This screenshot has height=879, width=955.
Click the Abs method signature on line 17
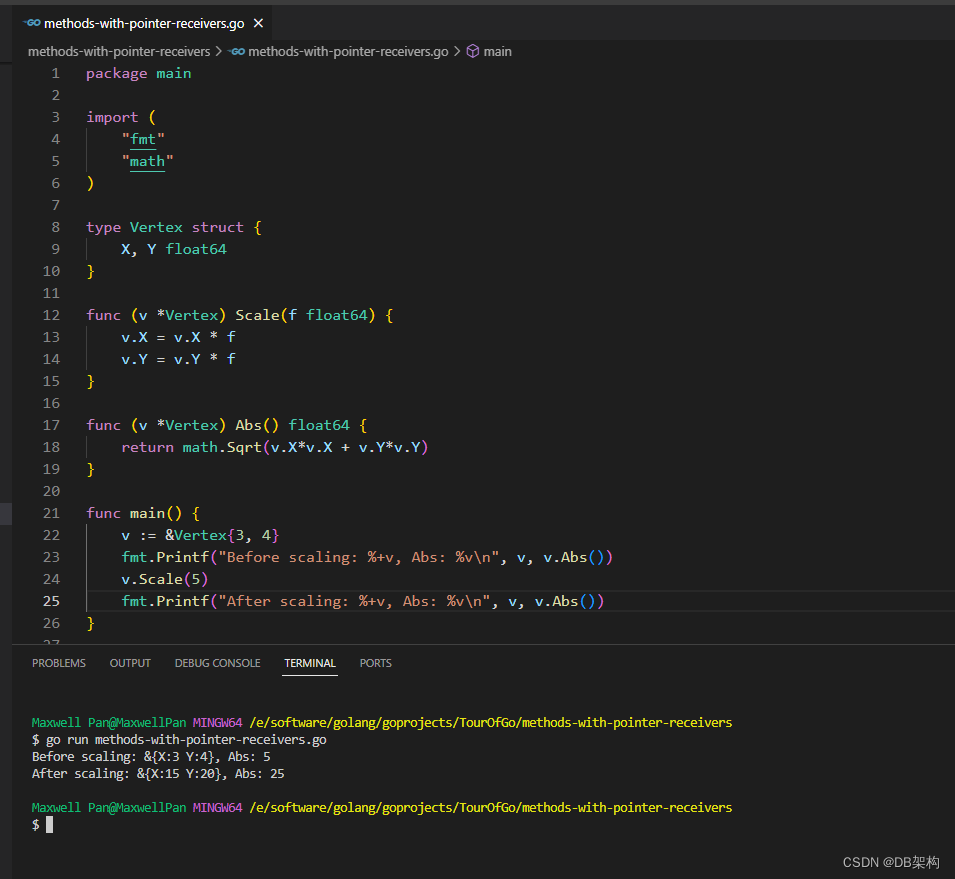coord(227,425)
